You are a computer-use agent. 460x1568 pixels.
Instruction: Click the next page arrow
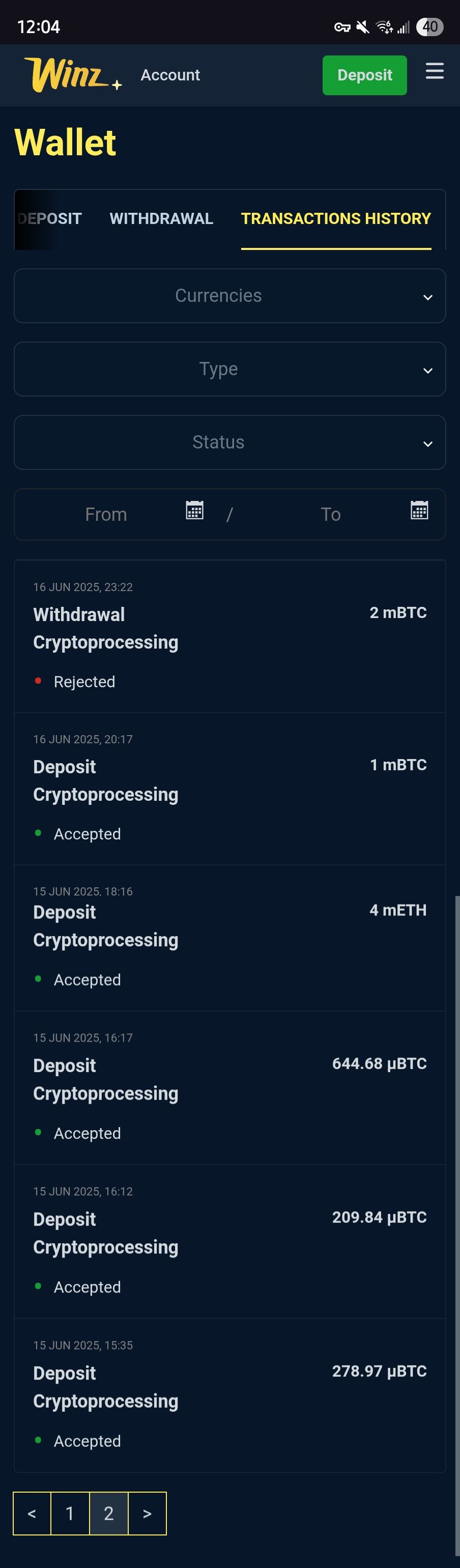point(147,1513)
